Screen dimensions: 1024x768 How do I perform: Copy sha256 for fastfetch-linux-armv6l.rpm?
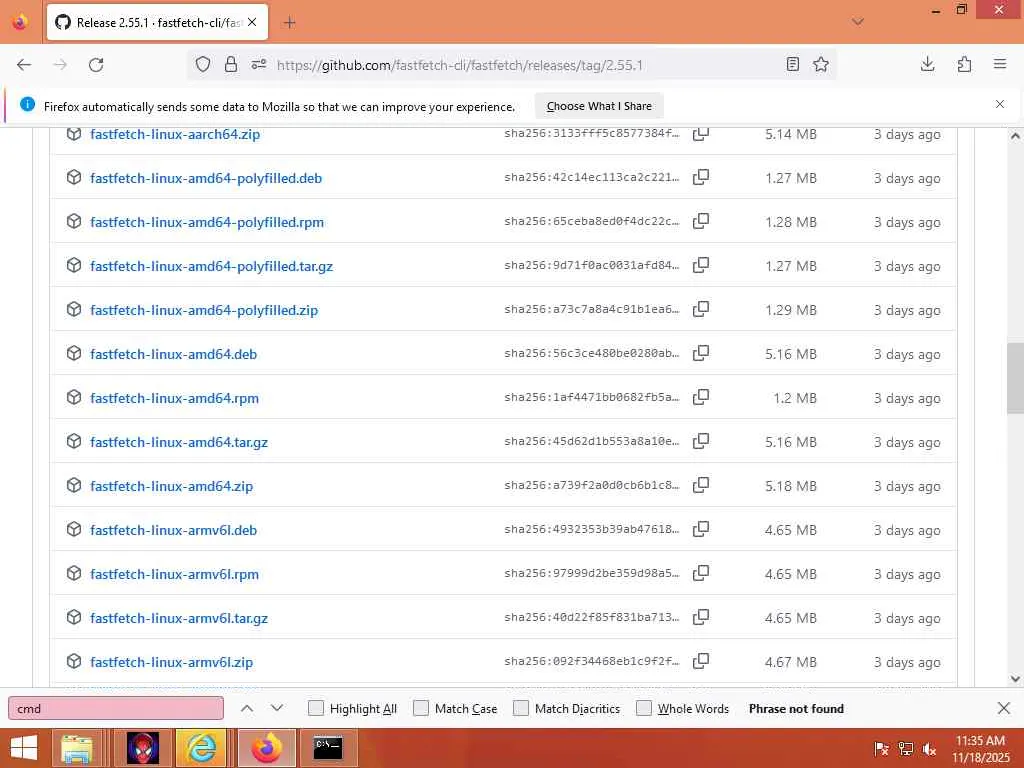701,573
